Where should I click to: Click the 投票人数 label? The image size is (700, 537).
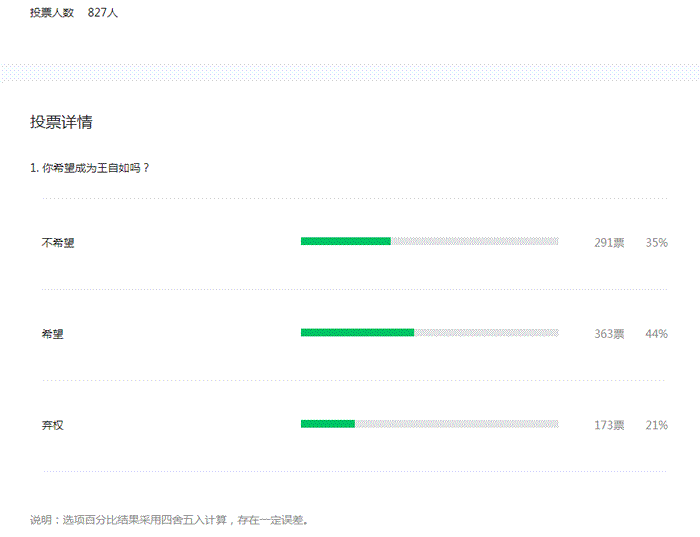[x=52, y=13]
